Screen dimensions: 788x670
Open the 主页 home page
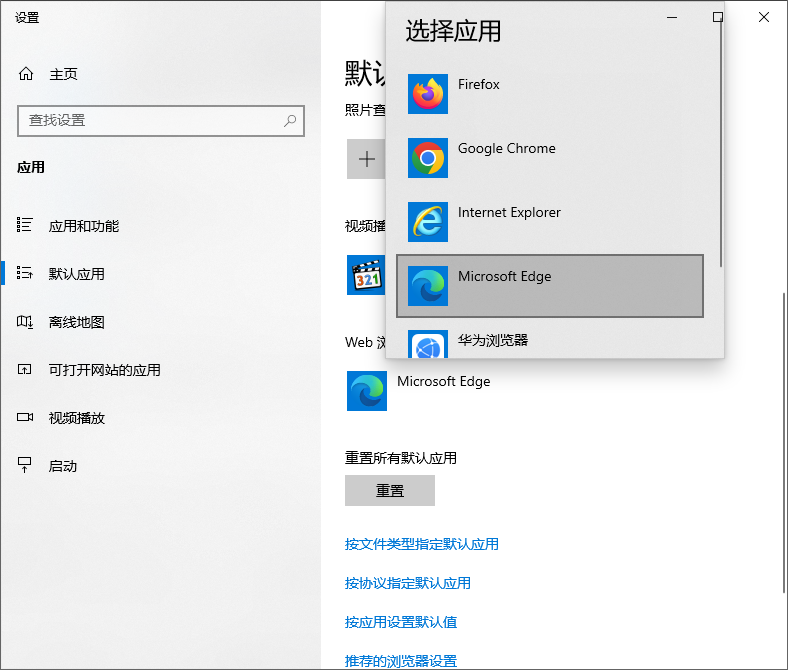64,74
